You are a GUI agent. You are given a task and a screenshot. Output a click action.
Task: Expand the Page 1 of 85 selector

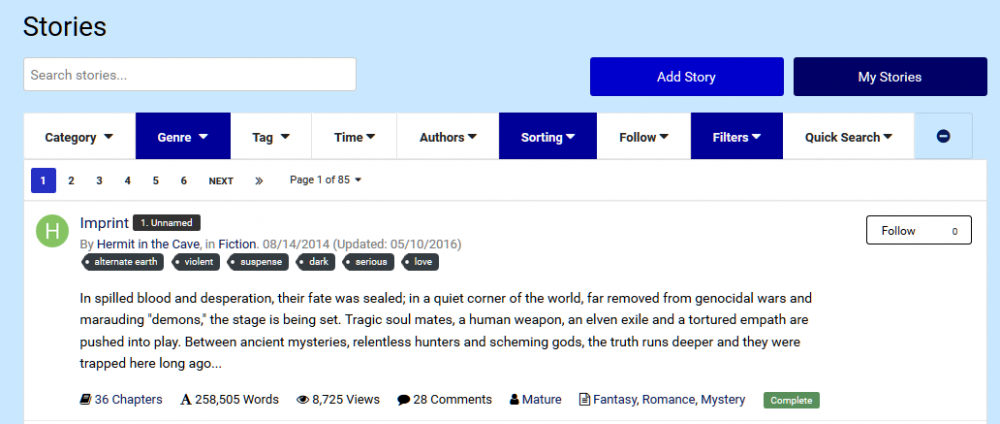coord(325,180)
